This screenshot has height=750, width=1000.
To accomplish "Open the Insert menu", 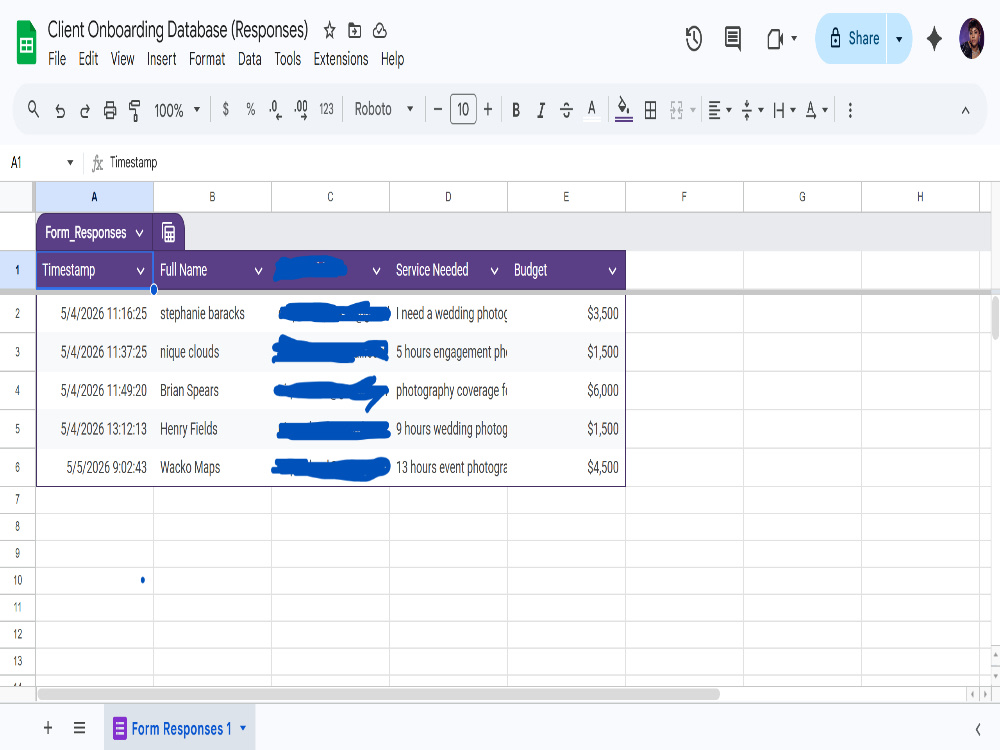I will 161,59.
